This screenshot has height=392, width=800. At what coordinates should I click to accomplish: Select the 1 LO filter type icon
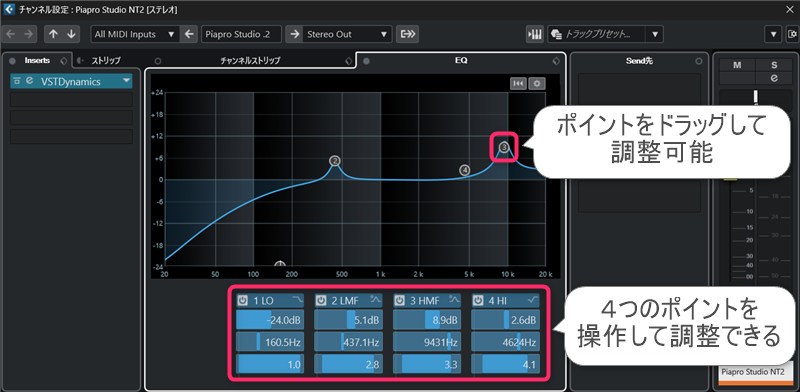tap(297, 300)
